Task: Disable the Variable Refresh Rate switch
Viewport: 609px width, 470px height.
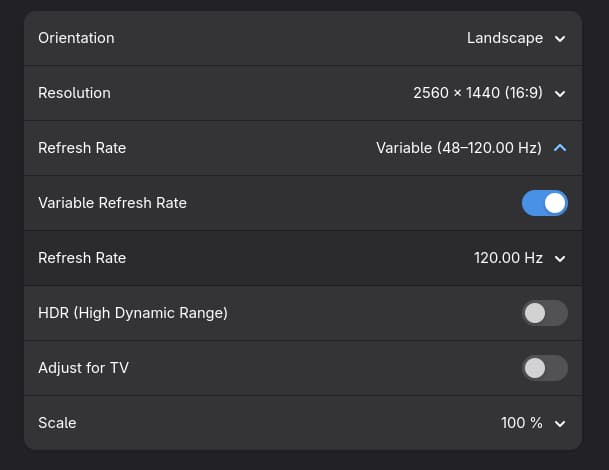Action: pos(545,203)
